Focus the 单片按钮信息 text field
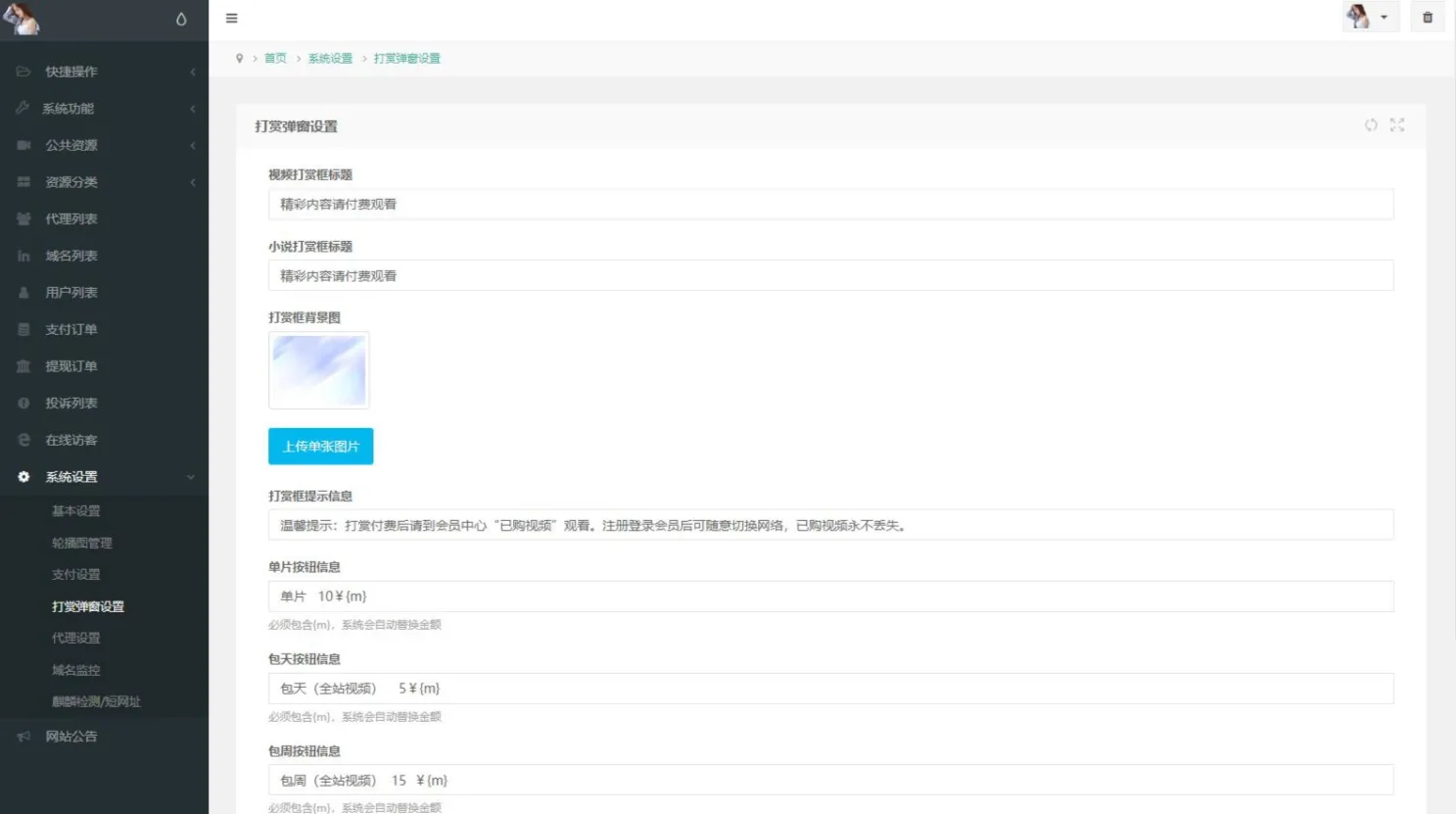Image resolution: width=1456 pixels, height=814 pixels. 830,597
